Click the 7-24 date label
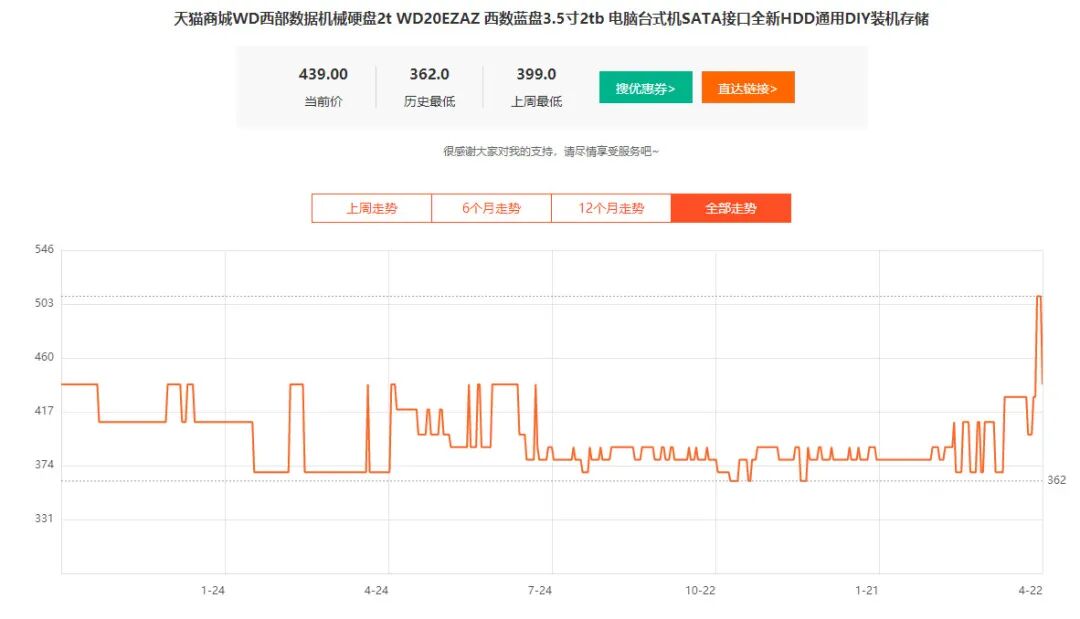The image size is (1080, 619). (539, 590)
